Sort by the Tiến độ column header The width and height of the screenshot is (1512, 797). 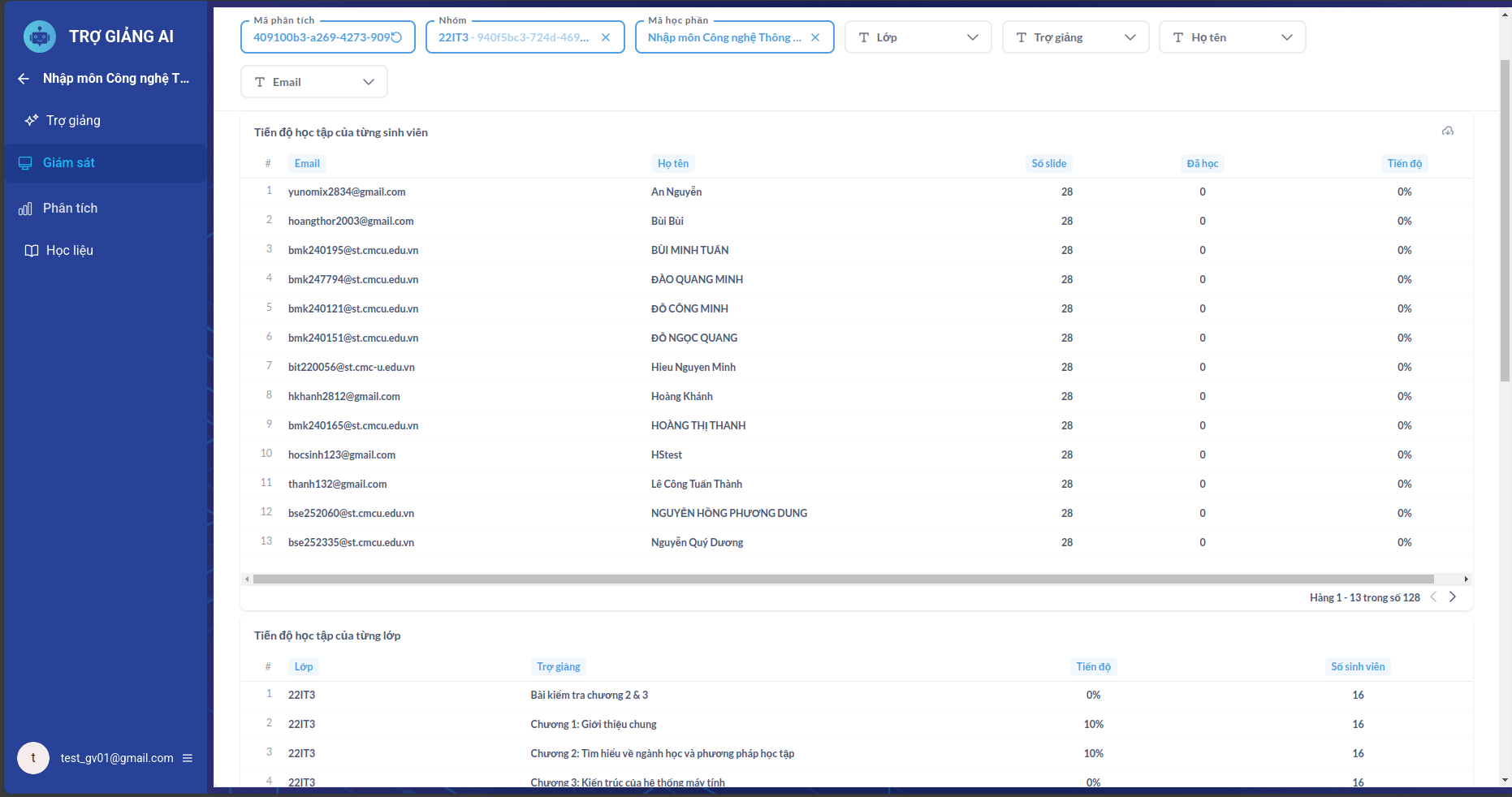click(x=1404, y=164)
